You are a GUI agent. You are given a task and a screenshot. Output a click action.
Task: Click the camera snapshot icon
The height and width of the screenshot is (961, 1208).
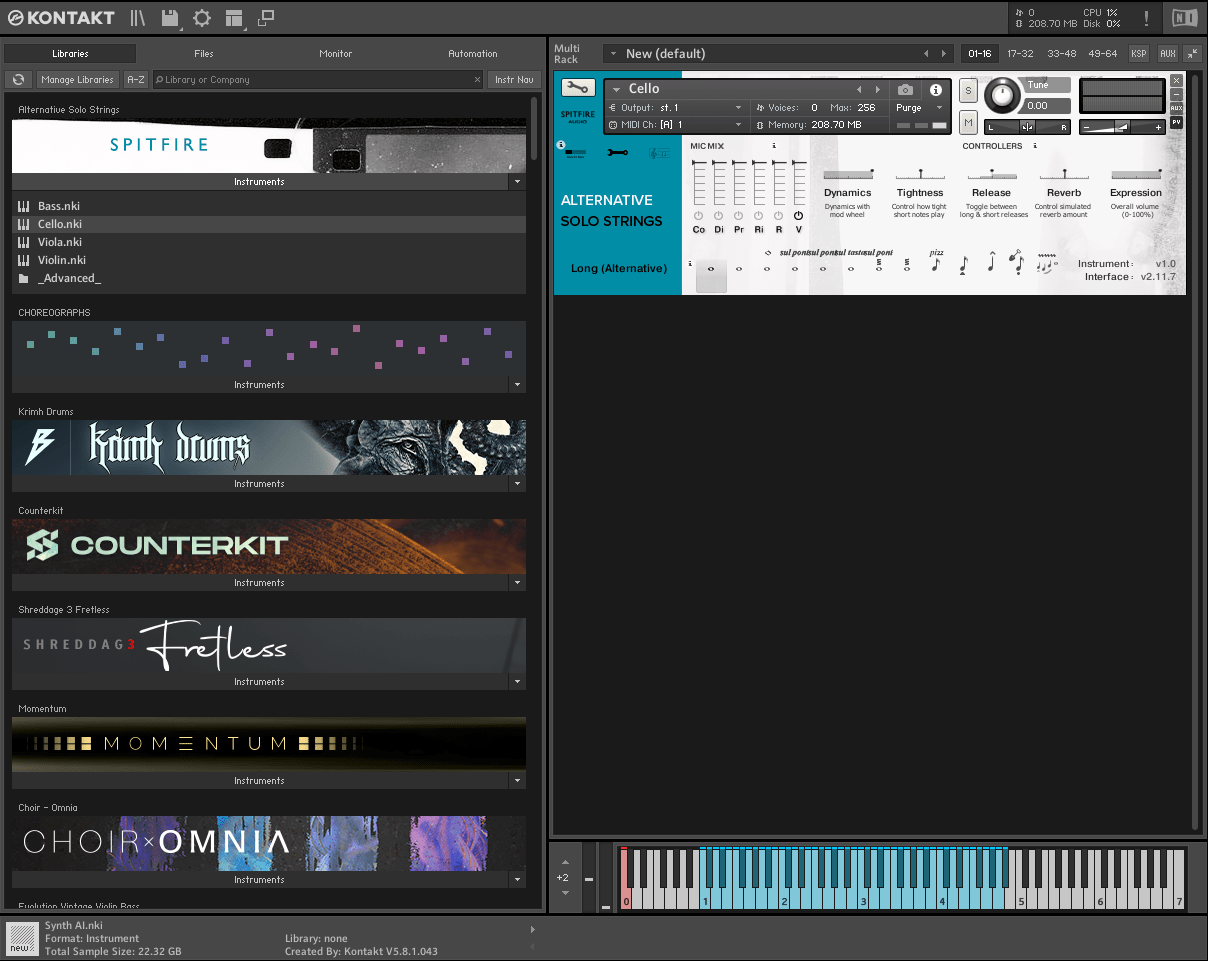(905, 90)
